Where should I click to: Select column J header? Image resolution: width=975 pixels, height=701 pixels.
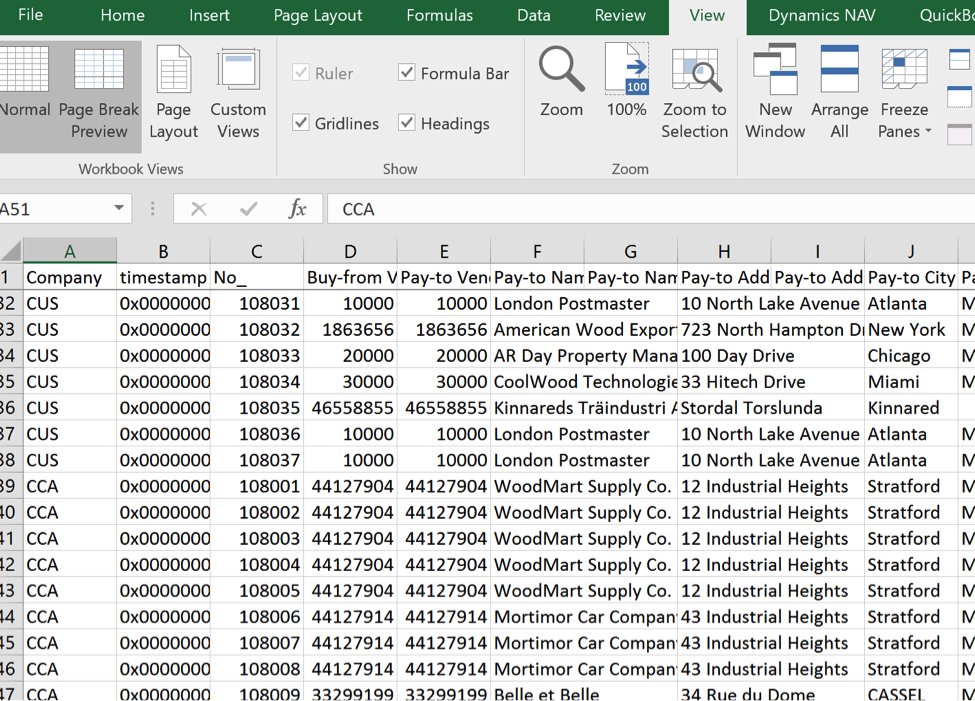(x=911, y=251)
